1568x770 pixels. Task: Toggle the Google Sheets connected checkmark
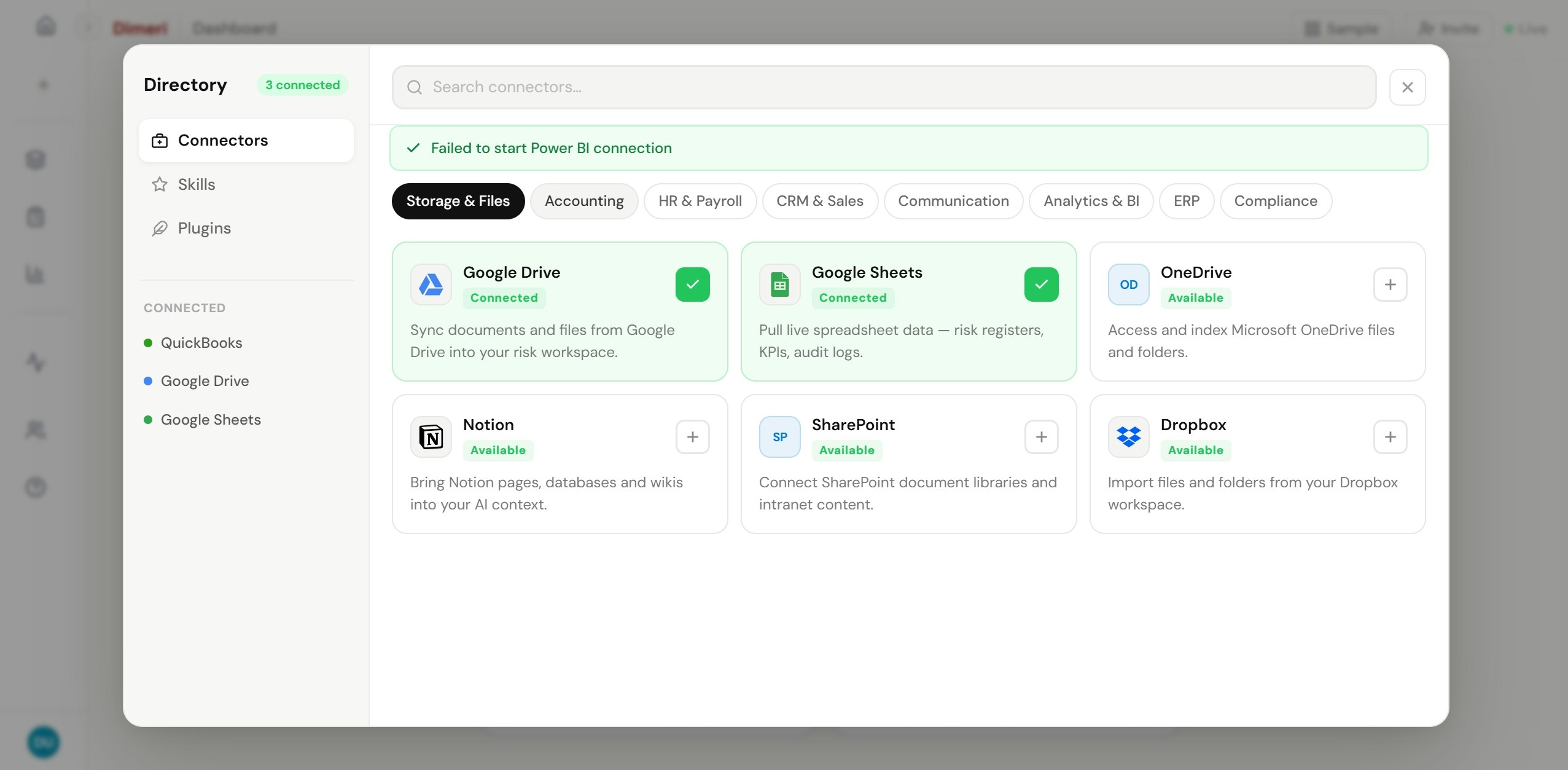(1041, 285)
